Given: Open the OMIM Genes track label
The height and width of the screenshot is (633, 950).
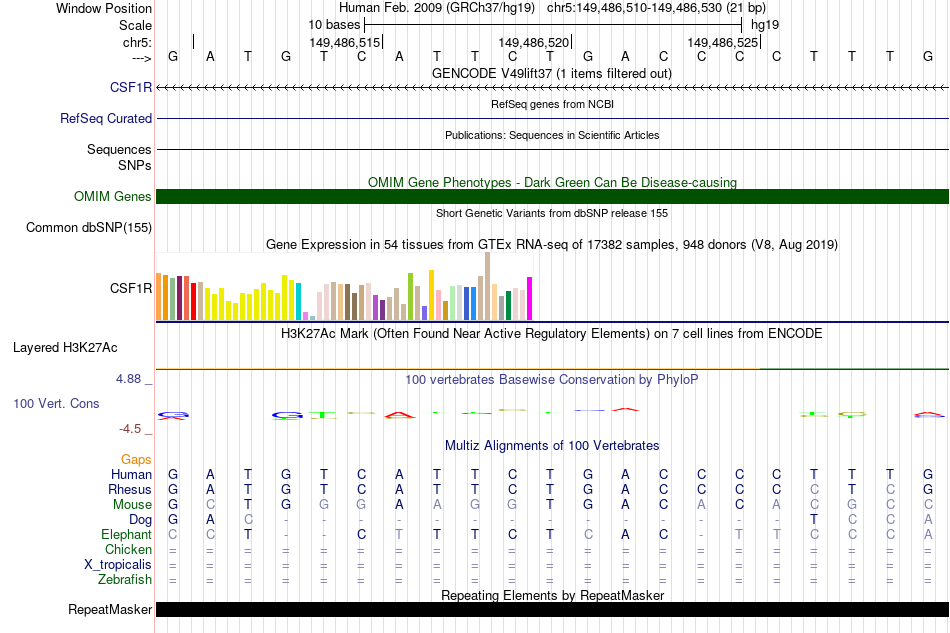Looking at the screenshot, I should (113, 196).
